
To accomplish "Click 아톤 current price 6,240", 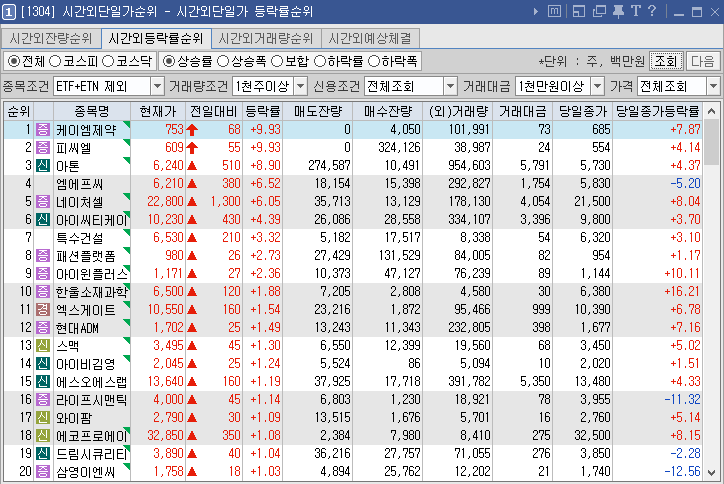I will coord(169,165).
